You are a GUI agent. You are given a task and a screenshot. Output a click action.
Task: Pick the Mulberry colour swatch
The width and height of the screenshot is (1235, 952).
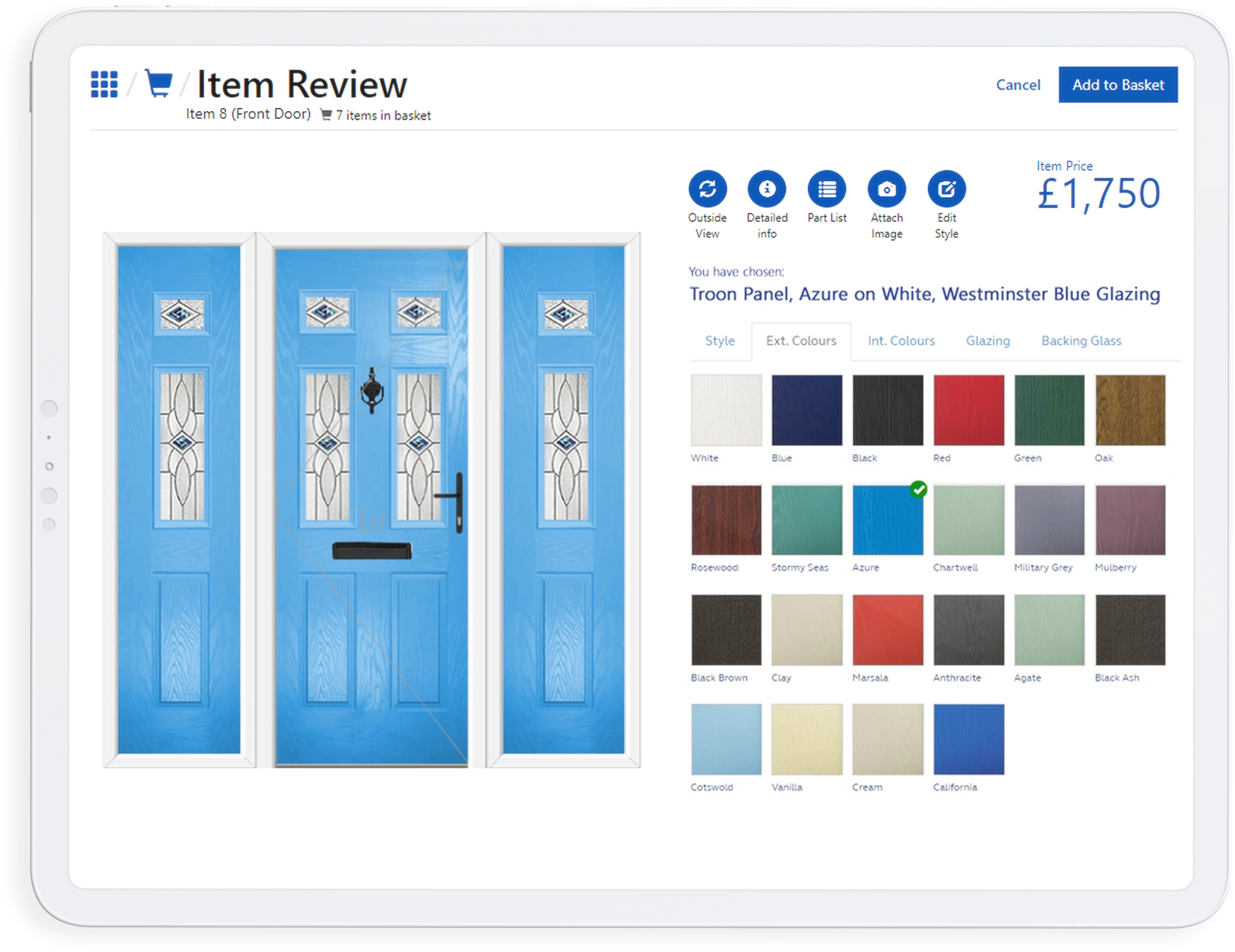(1131, 519)
